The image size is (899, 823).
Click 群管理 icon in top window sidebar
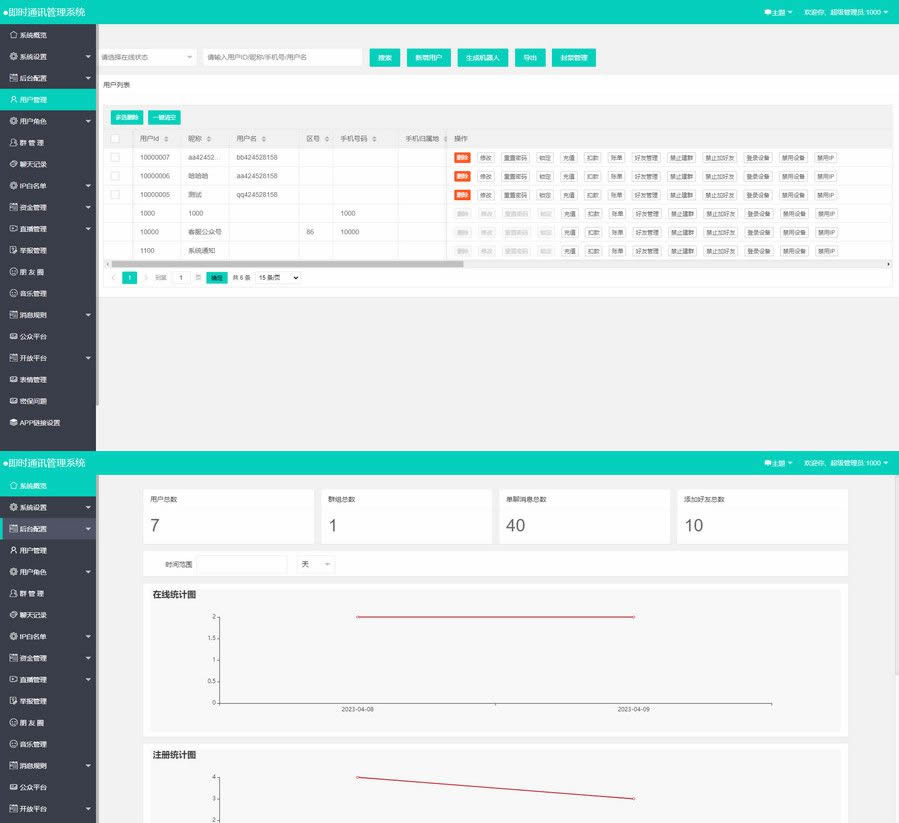pos(14,142)
